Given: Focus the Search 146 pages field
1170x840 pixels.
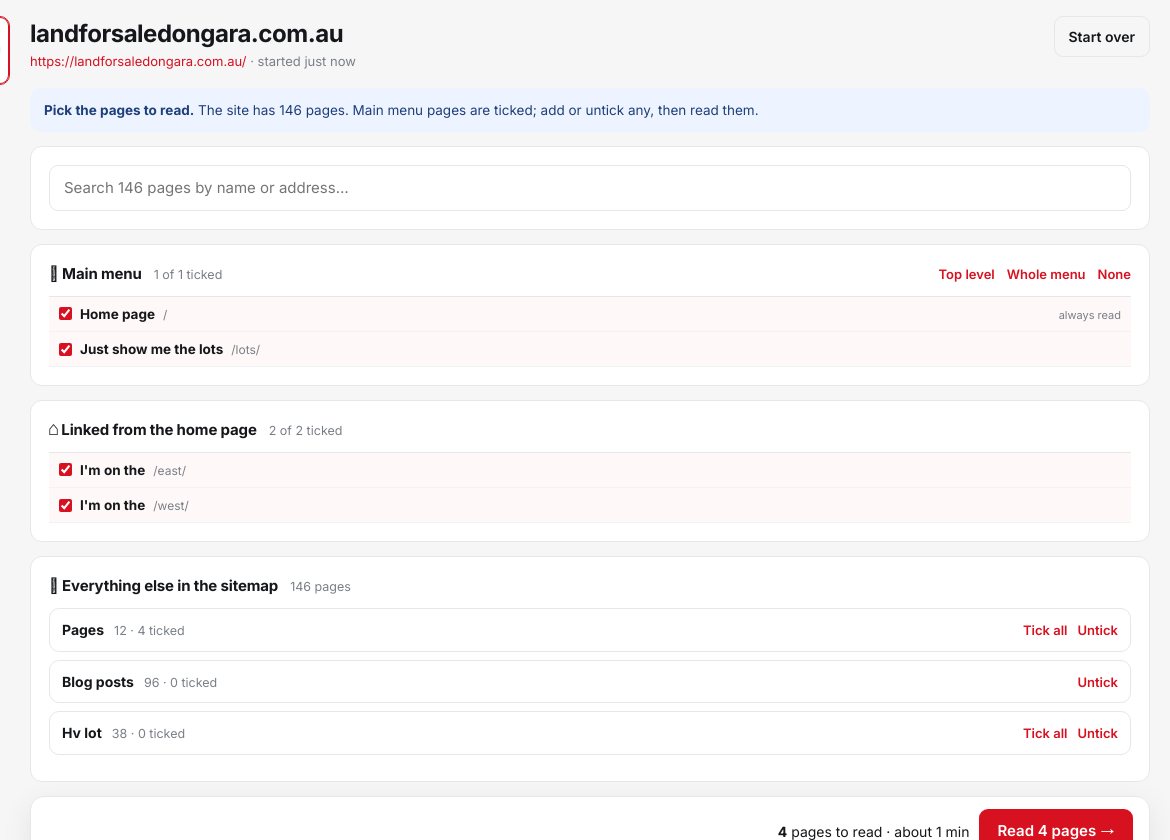Looking at the screenshot, I should coord(589,188).
